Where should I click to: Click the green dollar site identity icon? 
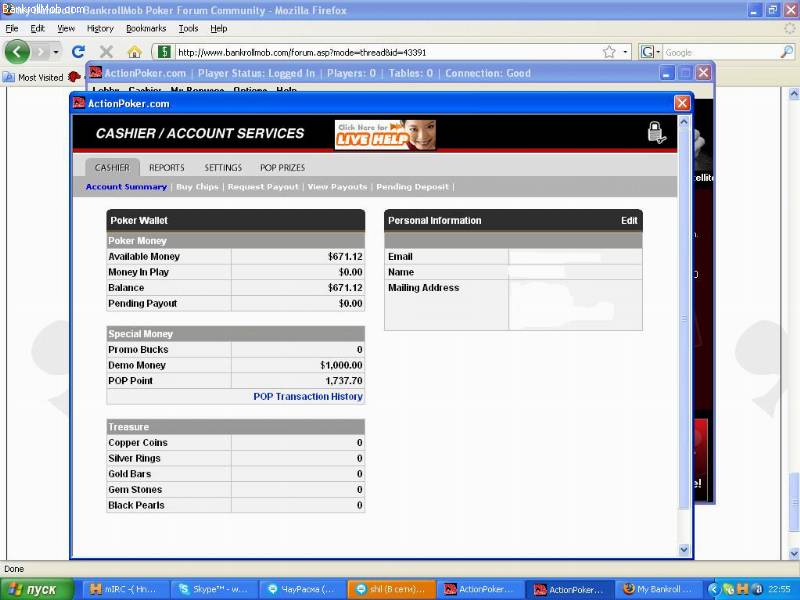164,52
